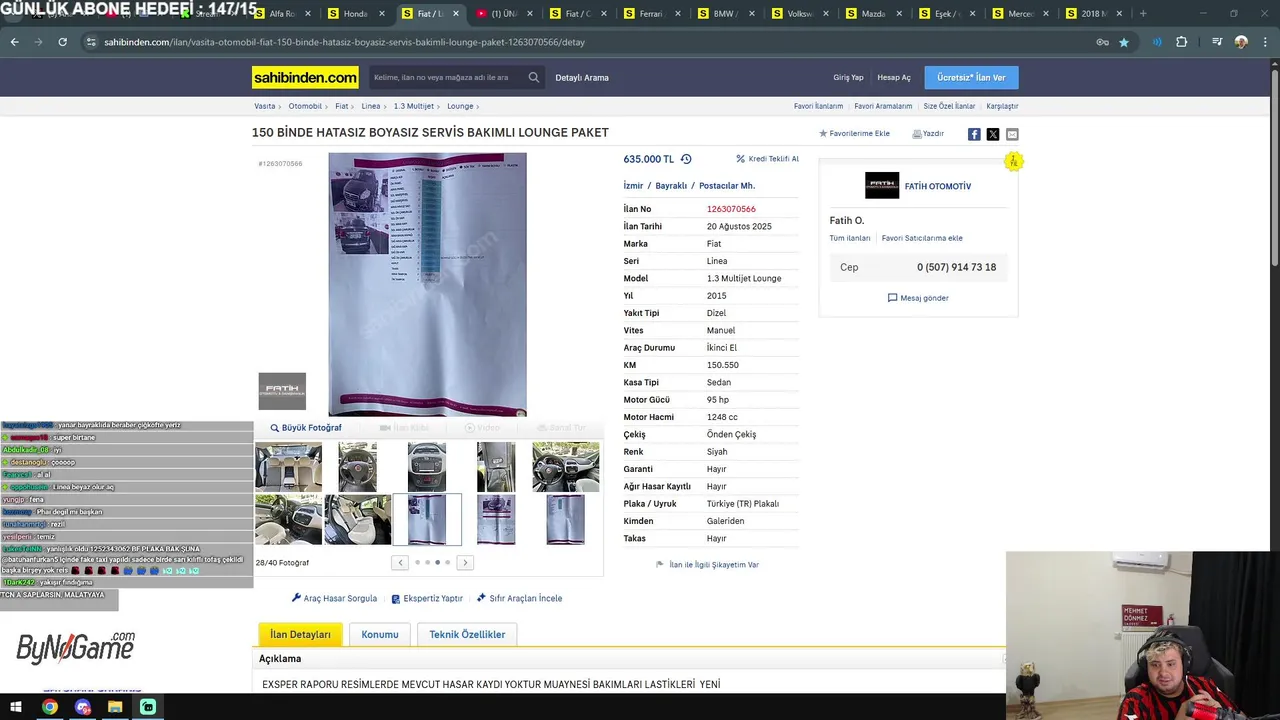The height and width of the screenshot is (720, 1280).
Task: Open Teknik Özellikler tab
Action: click(x=467, y=635)
